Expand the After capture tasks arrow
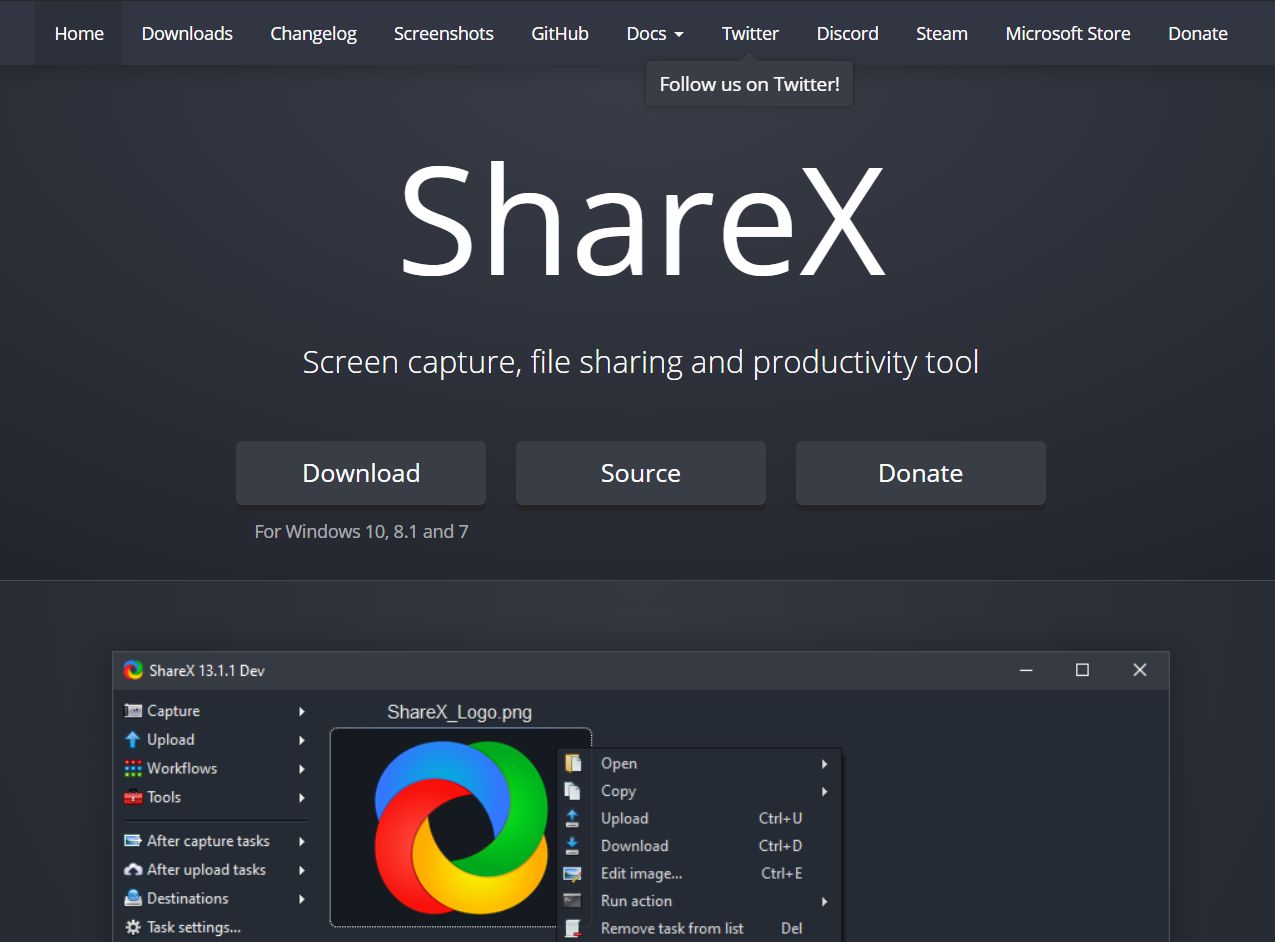This screenshot has height=942, width=1275. point(302,841)
